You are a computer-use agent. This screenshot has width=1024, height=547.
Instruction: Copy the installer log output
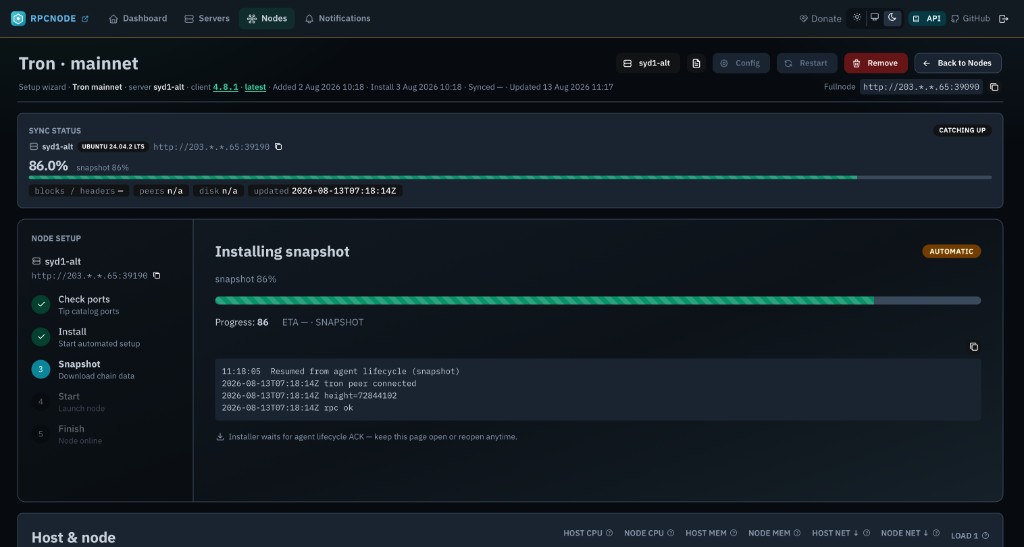click(x=974, y=347)
